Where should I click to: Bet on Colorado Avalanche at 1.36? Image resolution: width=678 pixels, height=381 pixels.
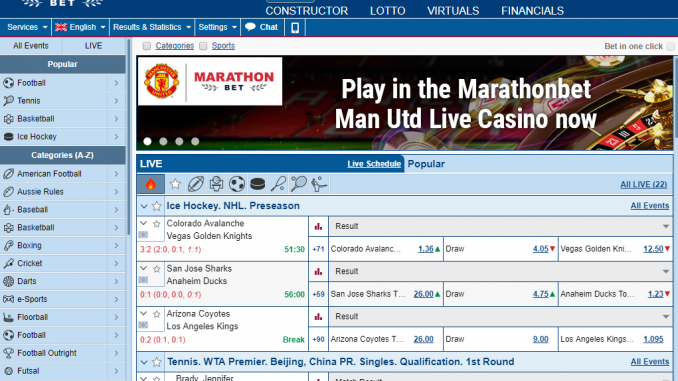(425, 249)
